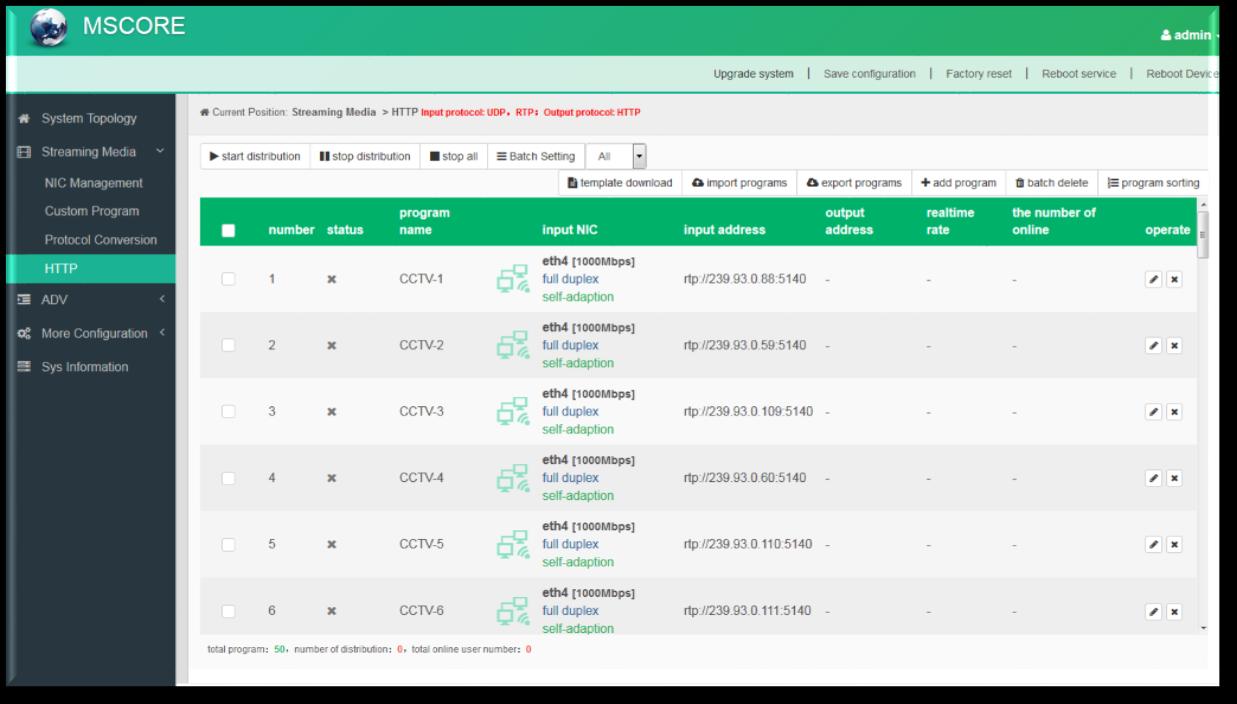Click Reboot service link

pyautogui.click(x=1079, y=74)
